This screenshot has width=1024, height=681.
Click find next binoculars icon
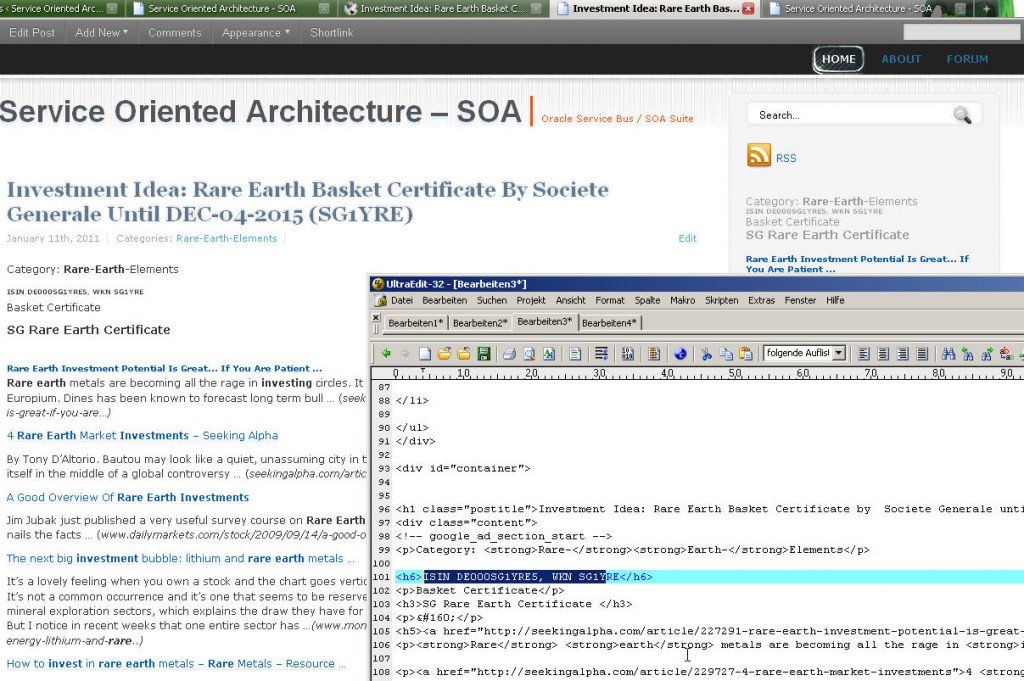pos(987,353)
